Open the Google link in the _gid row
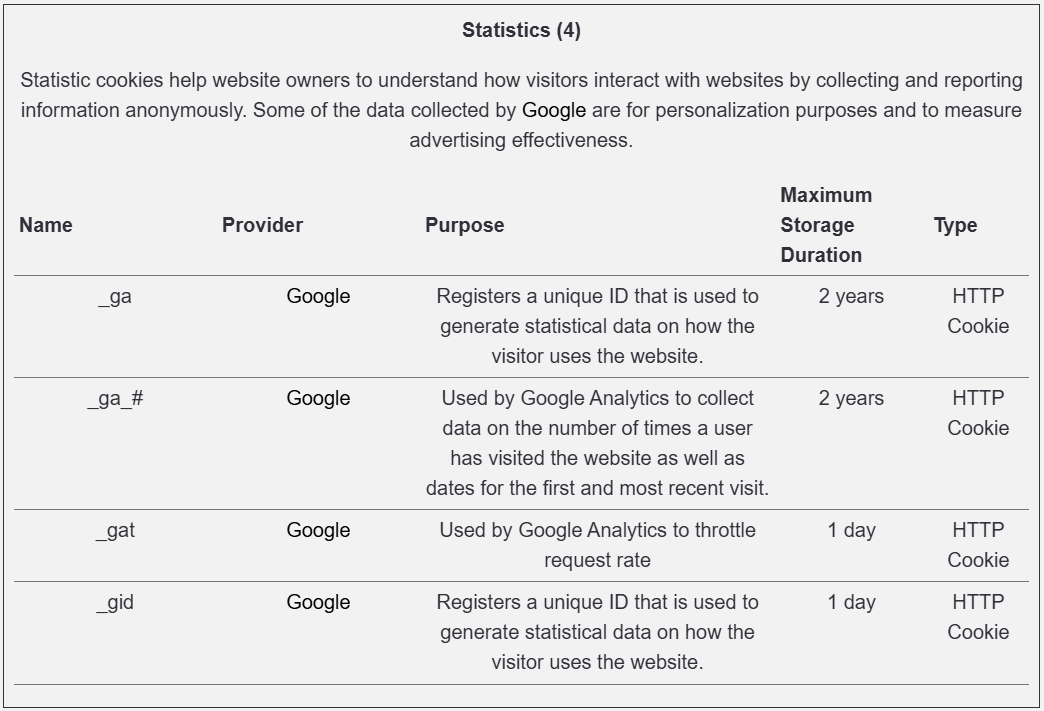The width and height of the screenshot is (1044, 711). pyautogui.click(x=318, y=602)
